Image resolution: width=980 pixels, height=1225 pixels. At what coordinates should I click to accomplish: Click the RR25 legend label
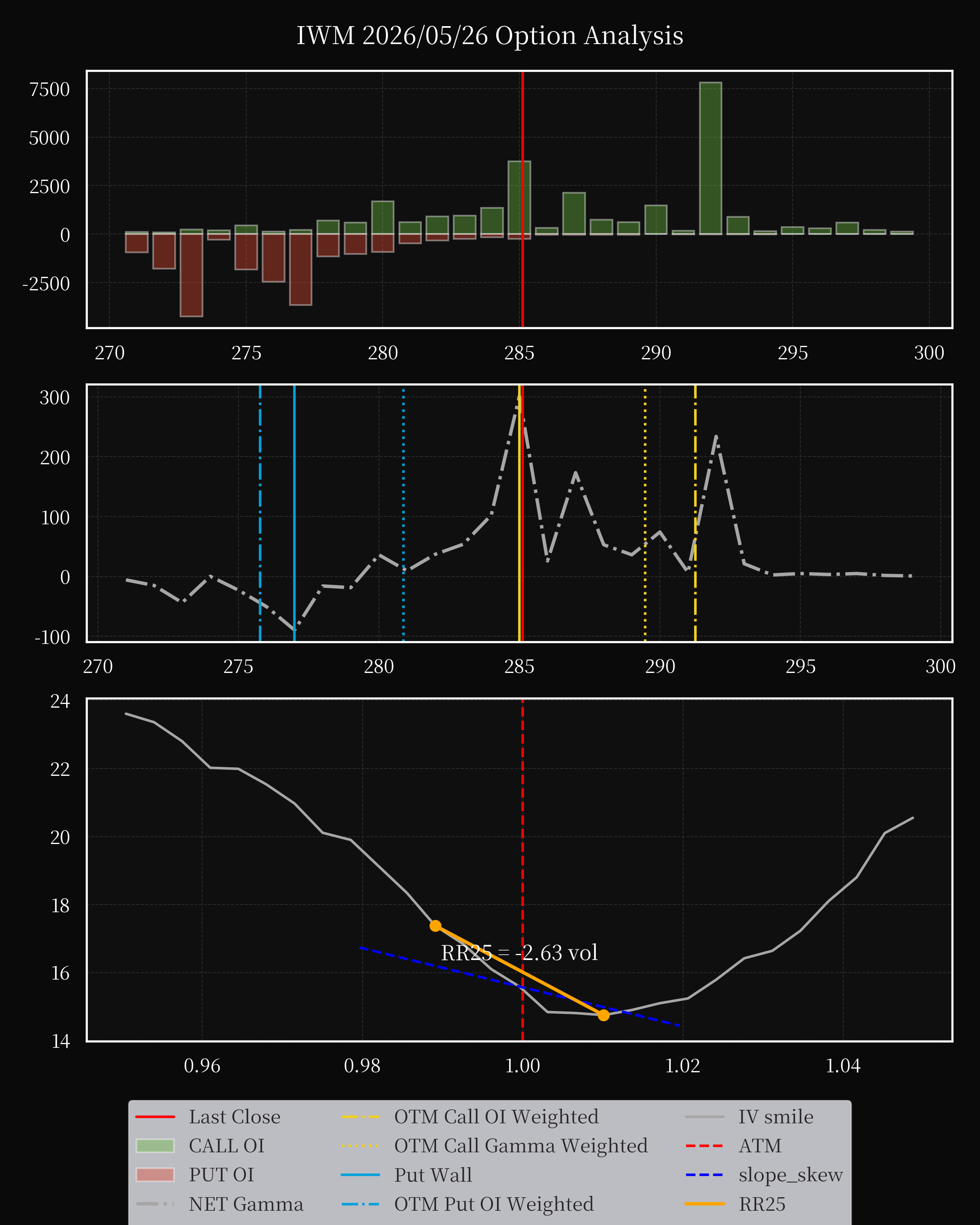762,1204
